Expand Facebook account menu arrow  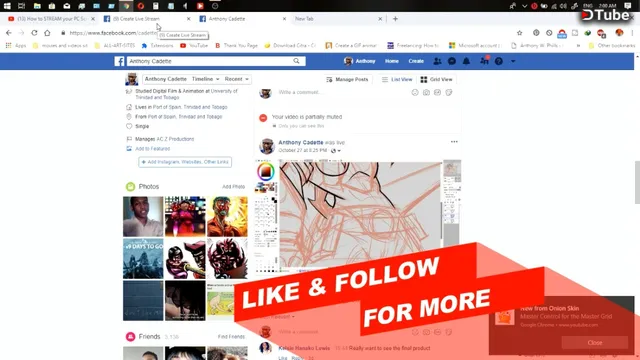(x=513, y=61)
